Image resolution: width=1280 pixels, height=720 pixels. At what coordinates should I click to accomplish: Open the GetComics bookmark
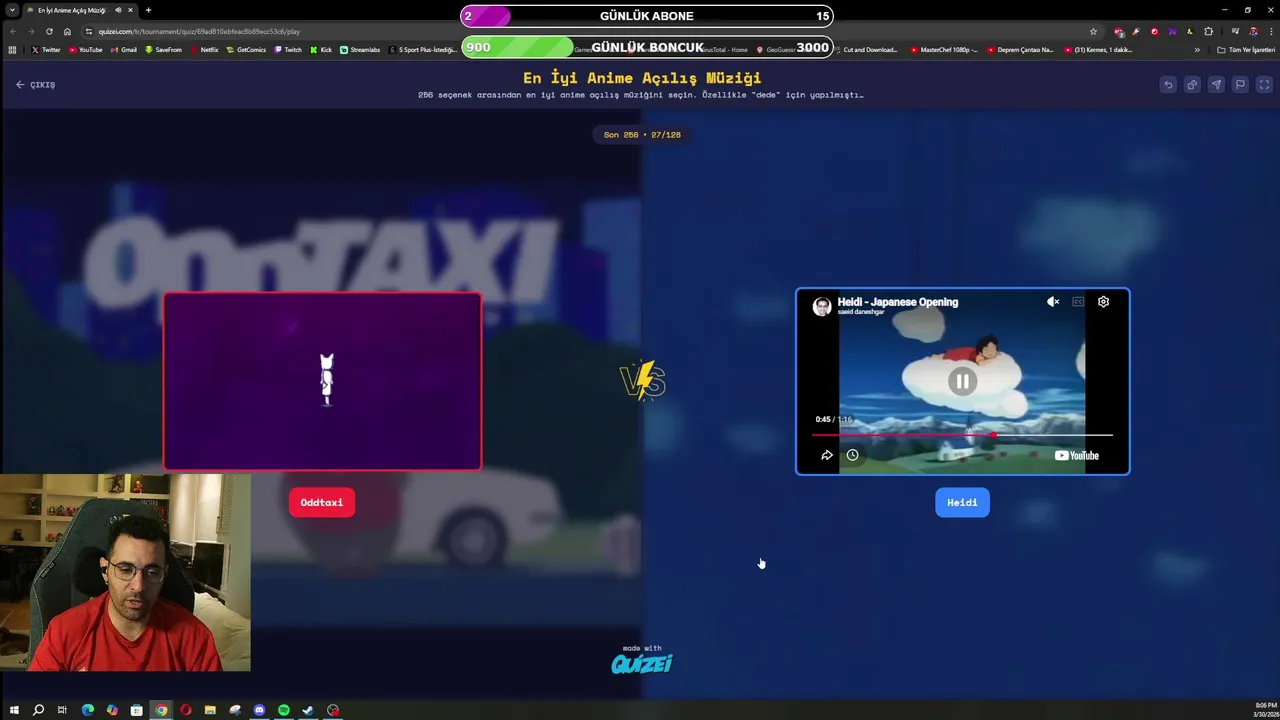(x=247, y=50)
